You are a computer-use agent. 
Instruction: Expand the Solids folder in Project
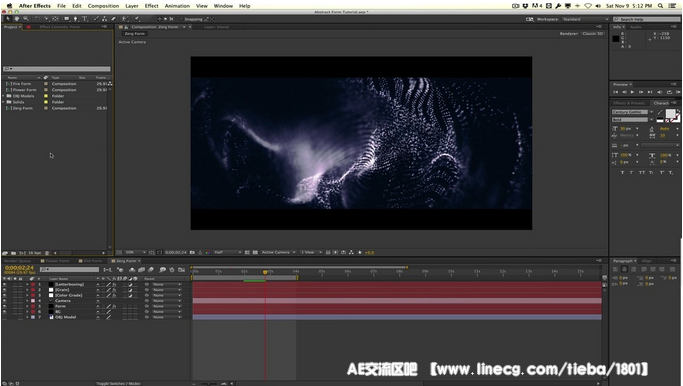click(4, 102)
